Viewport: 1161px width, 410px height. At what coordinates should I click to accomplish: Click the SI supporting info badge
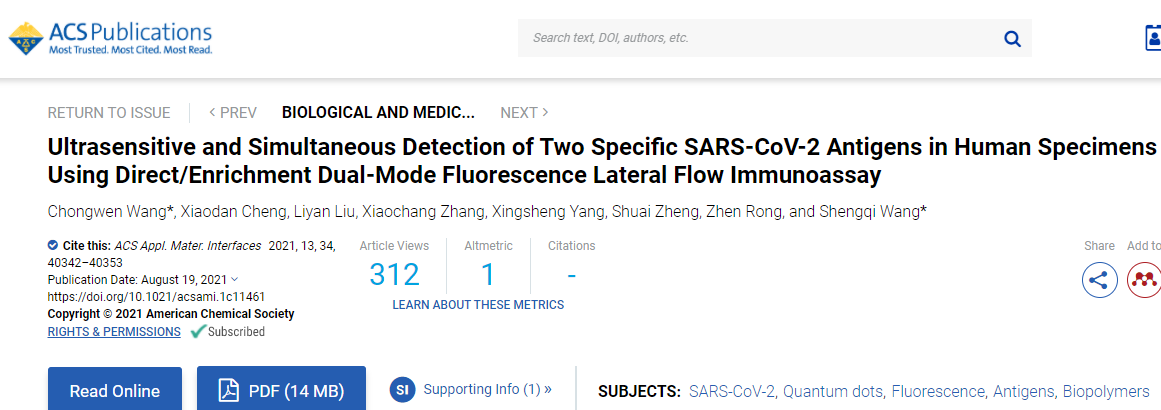403,389
